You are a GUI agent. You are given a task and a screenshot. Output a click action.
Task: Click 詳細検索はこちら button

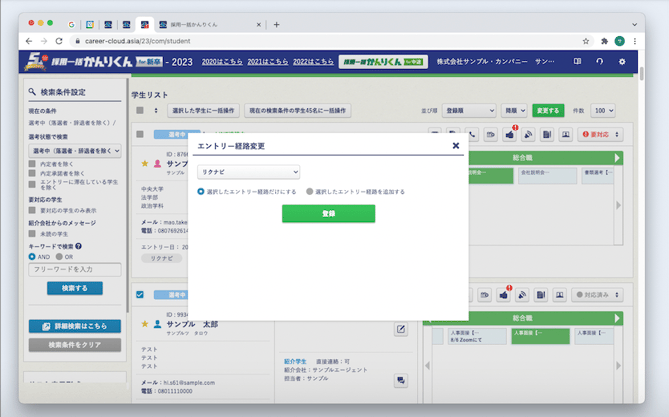pyautogui.click(x=75, y=326)
